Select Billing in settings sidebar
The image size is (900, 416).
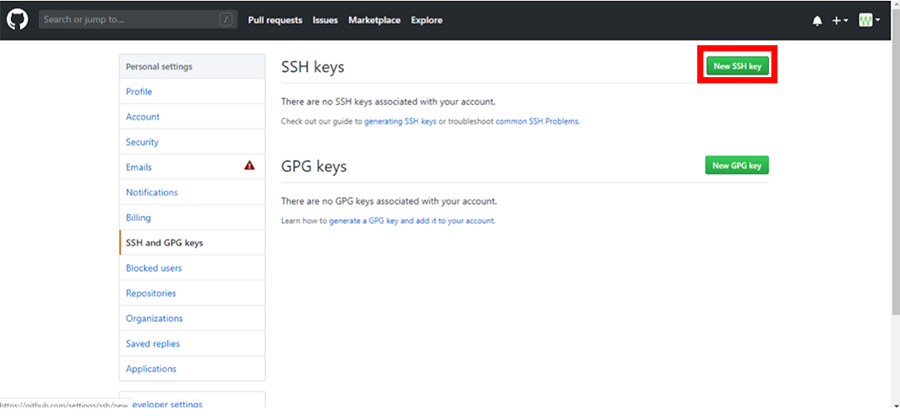click(x=192, y=218)
